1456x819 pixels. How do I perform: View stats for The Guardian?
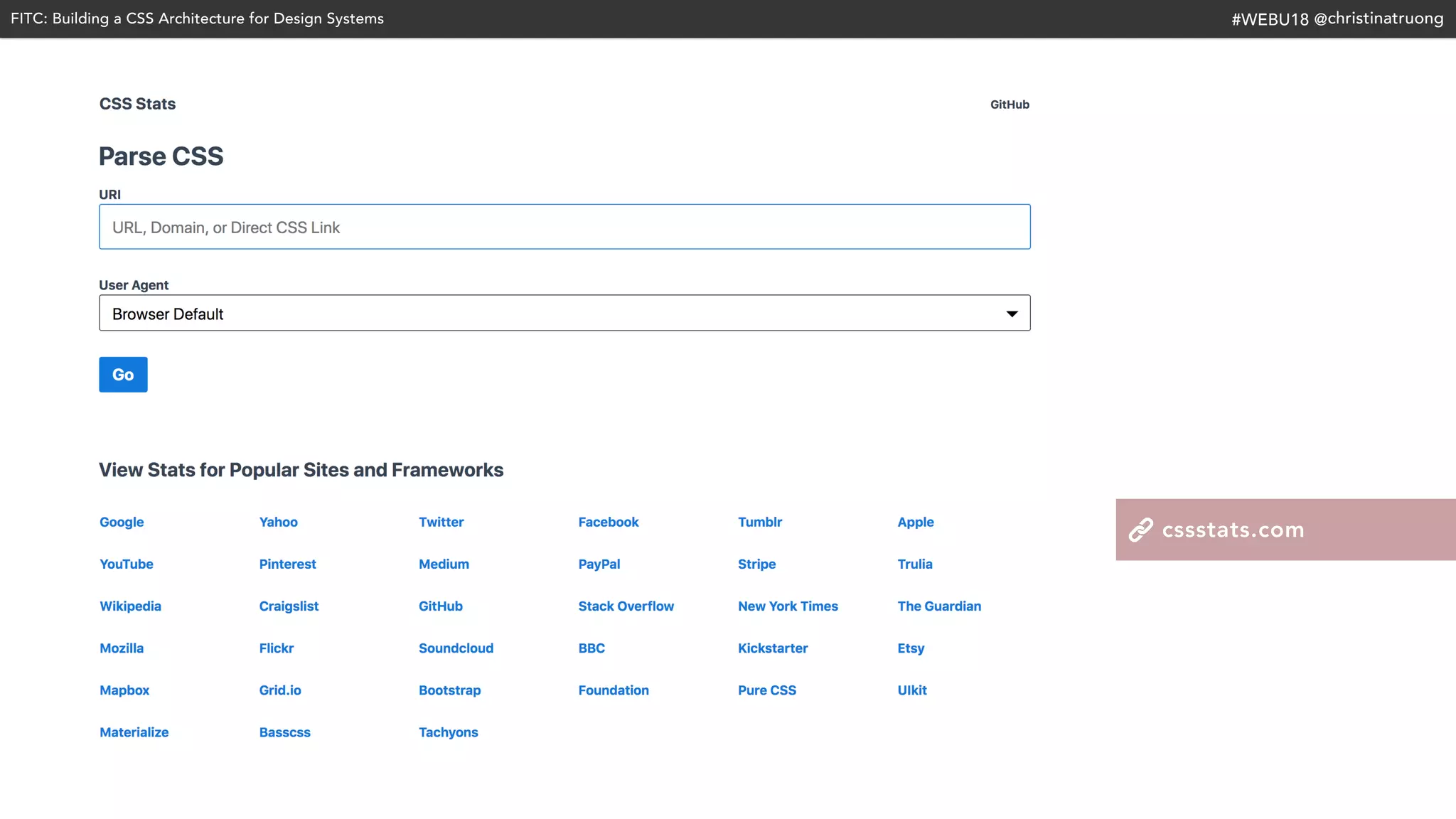939,606
